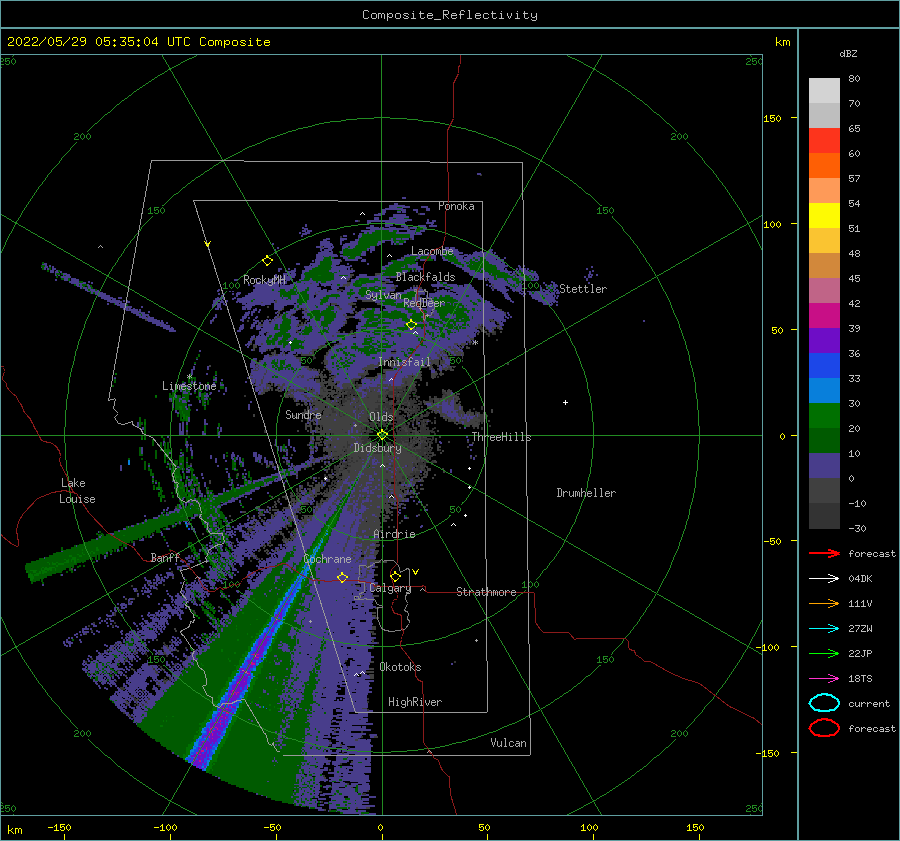Click the 'Didsbury' map label
Screen dimensions: 900x841
(378, 448)
